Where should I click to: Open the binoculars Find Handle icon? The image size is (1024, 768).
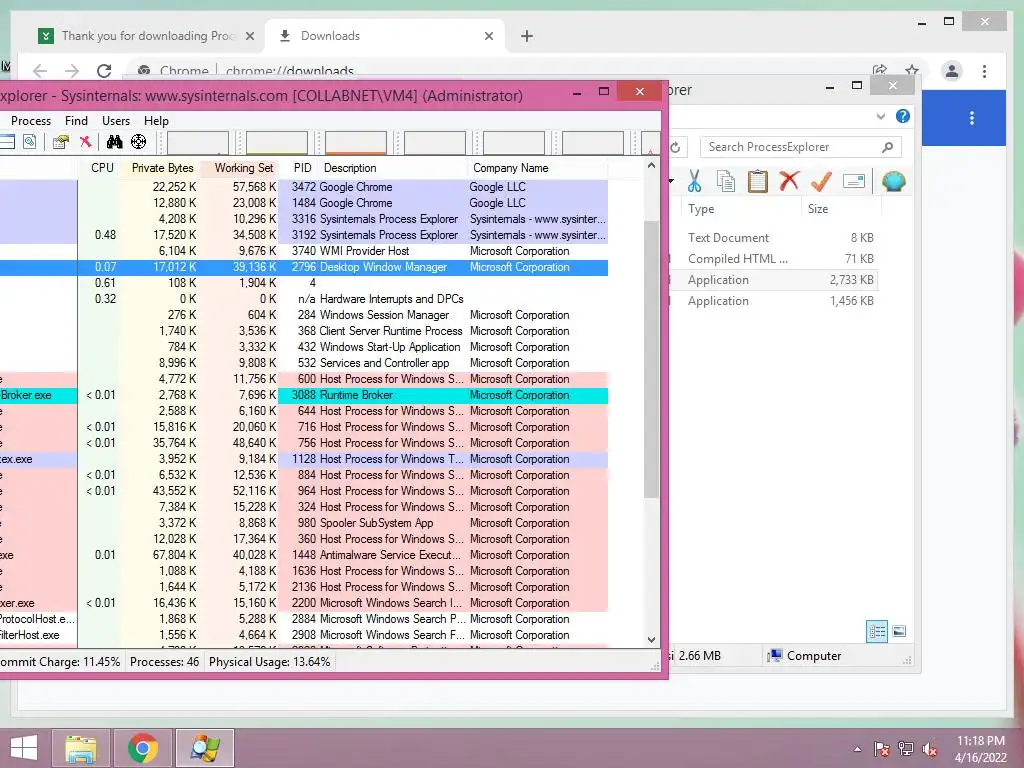114,142
